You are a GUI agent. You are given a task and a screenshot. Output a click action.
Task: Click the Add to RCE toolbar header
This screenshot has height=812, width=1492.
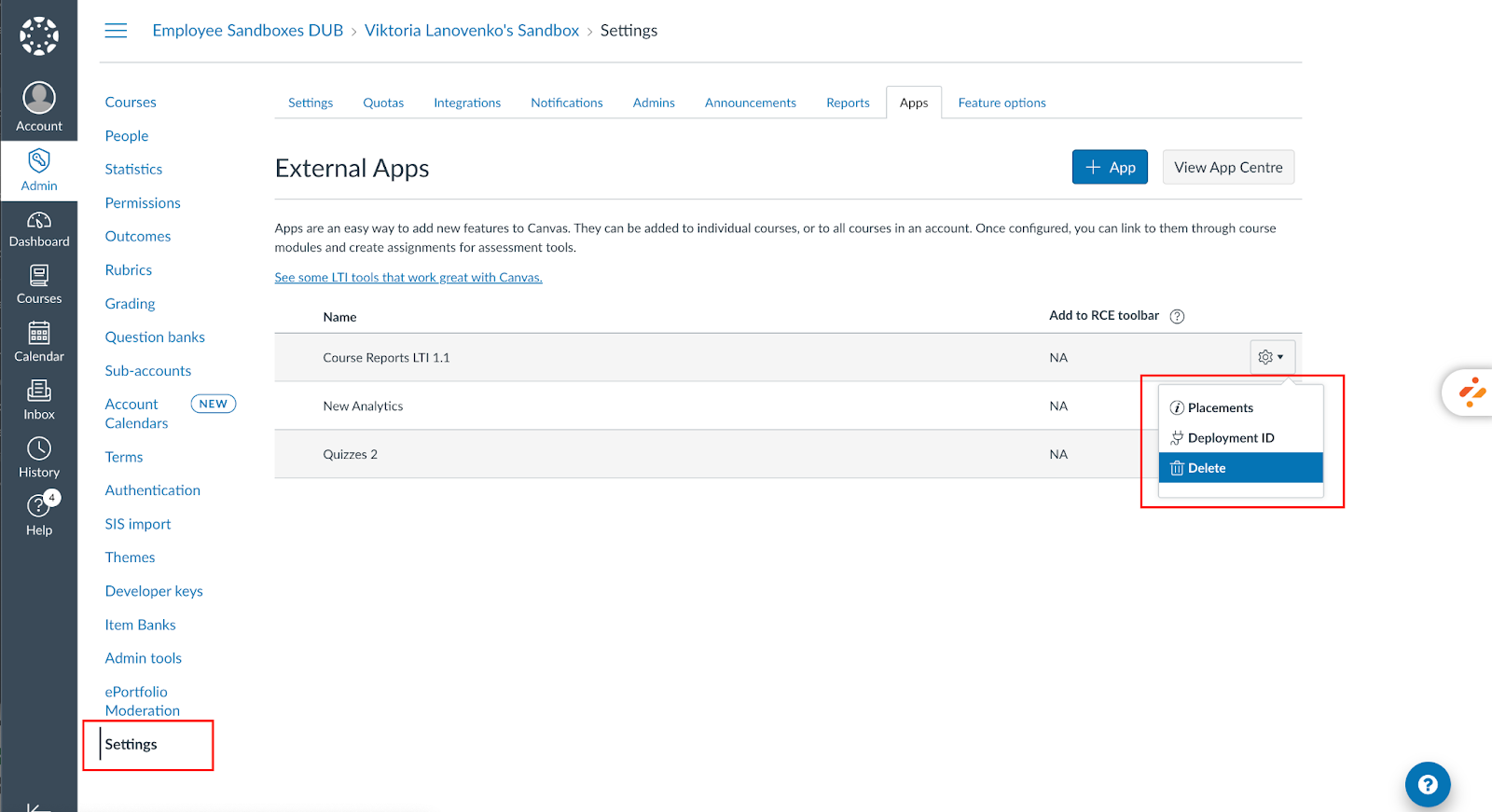click(x=1104, y=315)
